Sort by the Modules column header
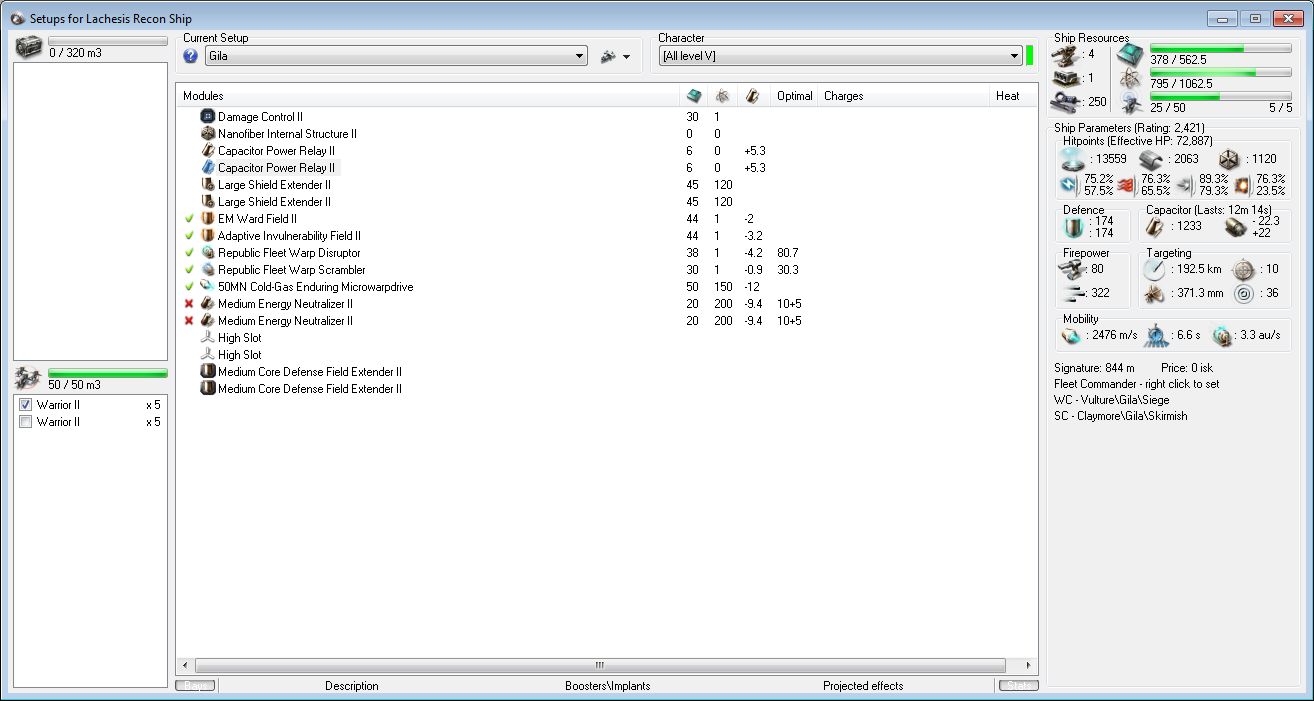 (428, 96)
